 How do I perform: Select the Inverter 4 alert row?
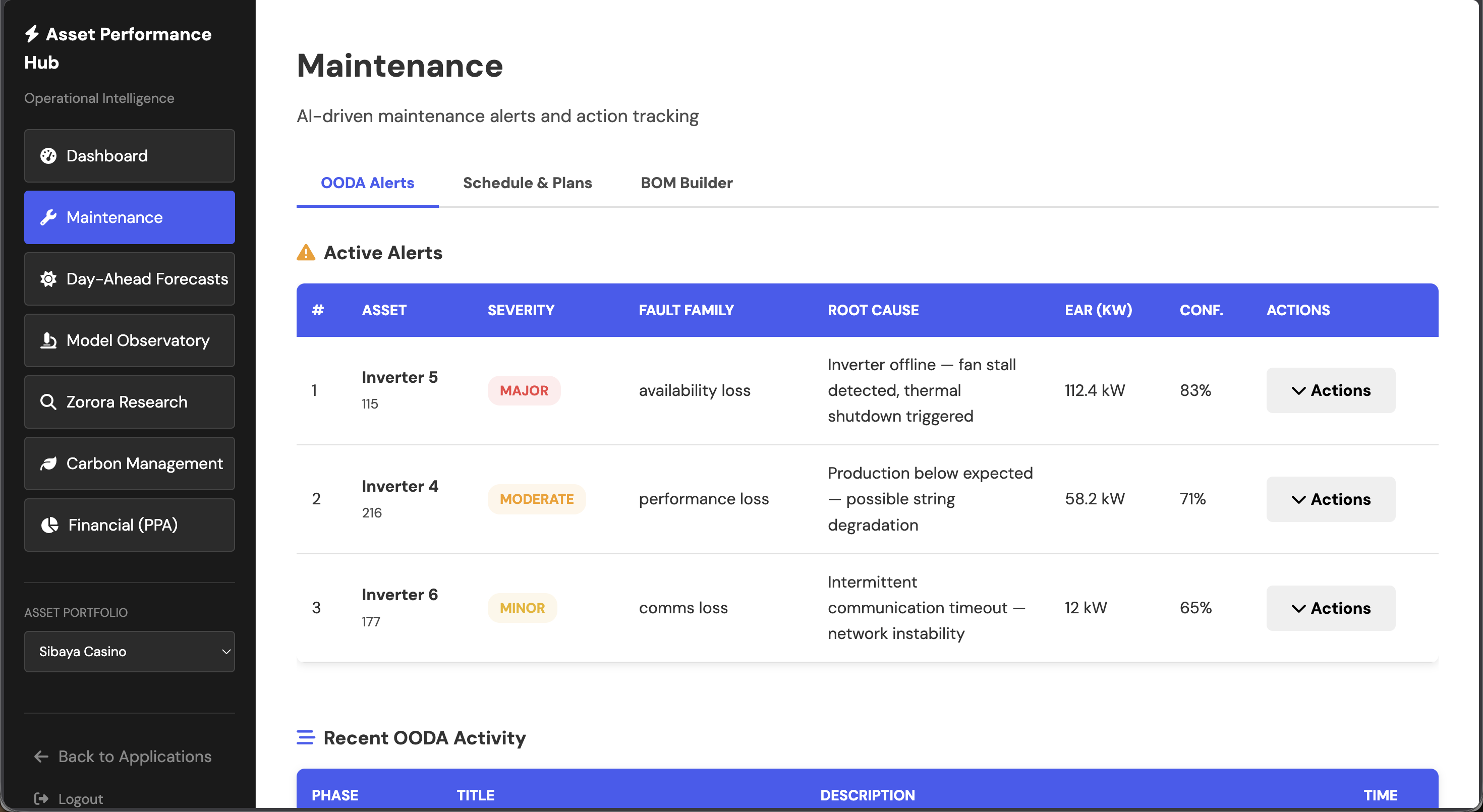[x=806, y=499]
